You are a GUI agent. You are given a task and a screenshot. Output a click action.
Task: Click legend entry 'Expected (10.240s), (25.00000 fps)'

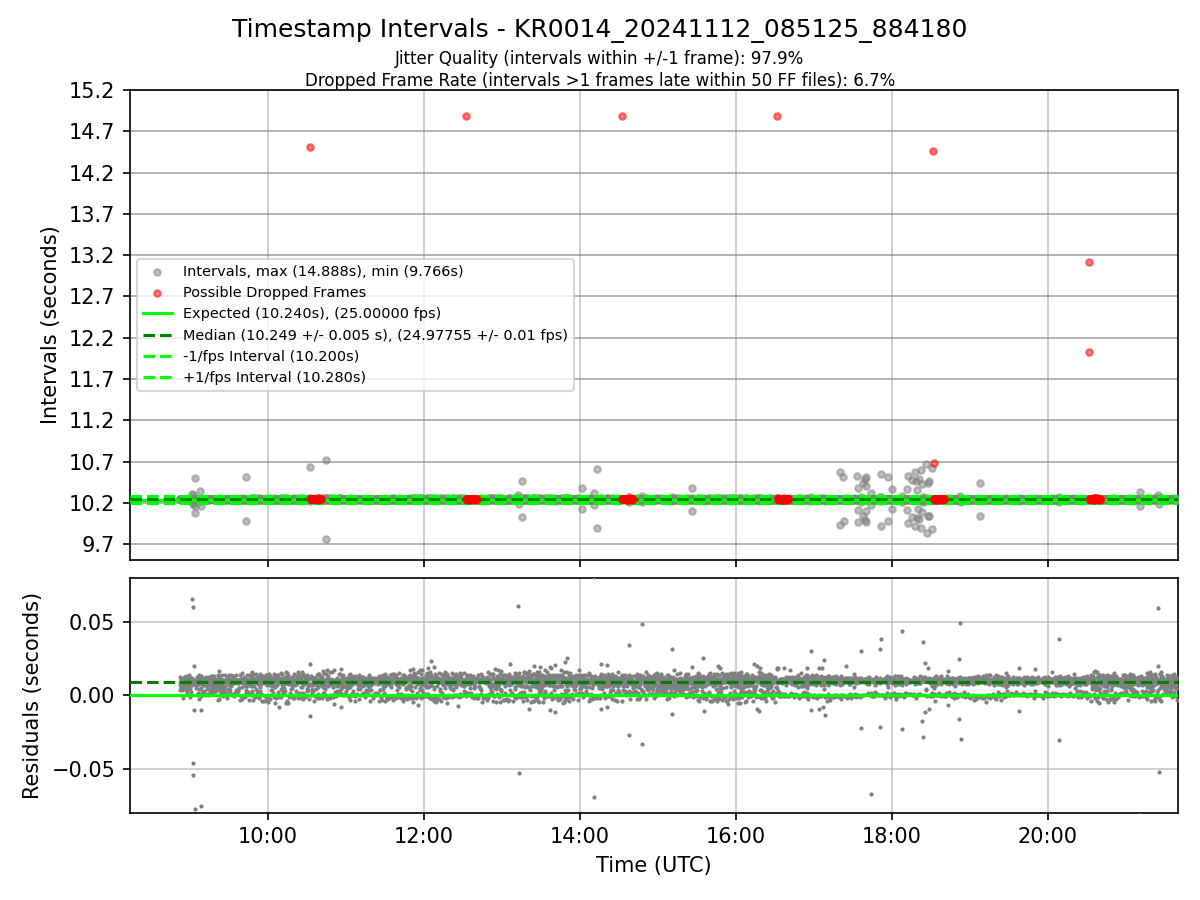(312, 313)
